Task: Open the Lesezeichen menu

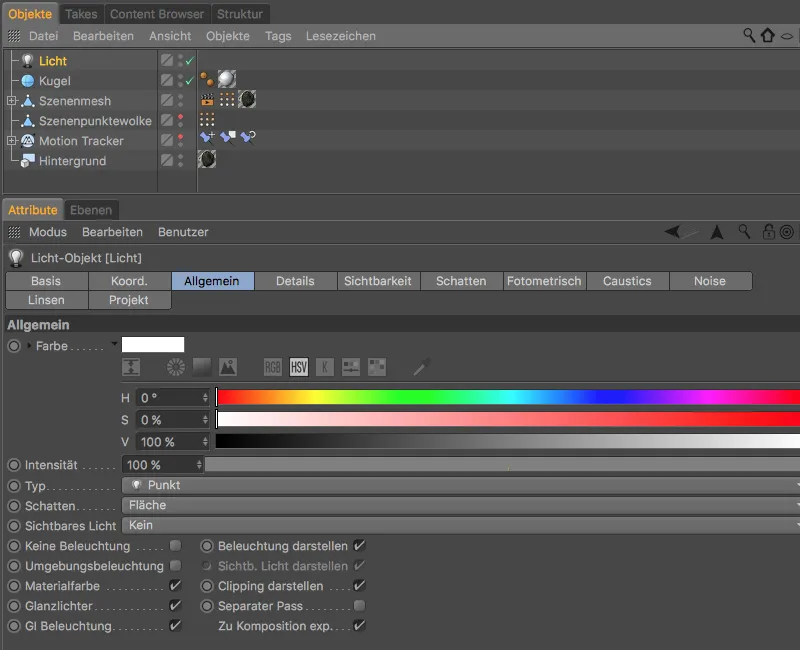Action: (x=341, y=36)
